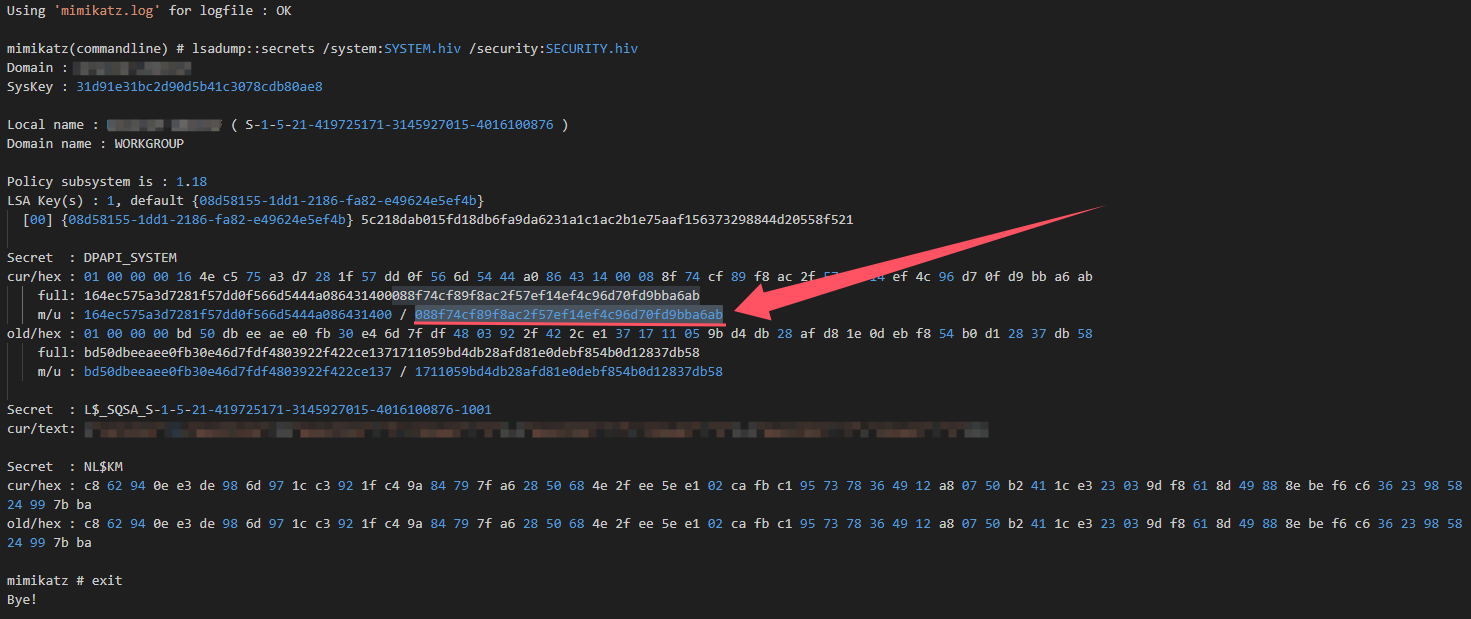Image resolution: width=1471 pixels, height=619 pixels.
Task: Click the 'mimikatz(commandline) #' prompt
Action: click(x=95, y=49)
